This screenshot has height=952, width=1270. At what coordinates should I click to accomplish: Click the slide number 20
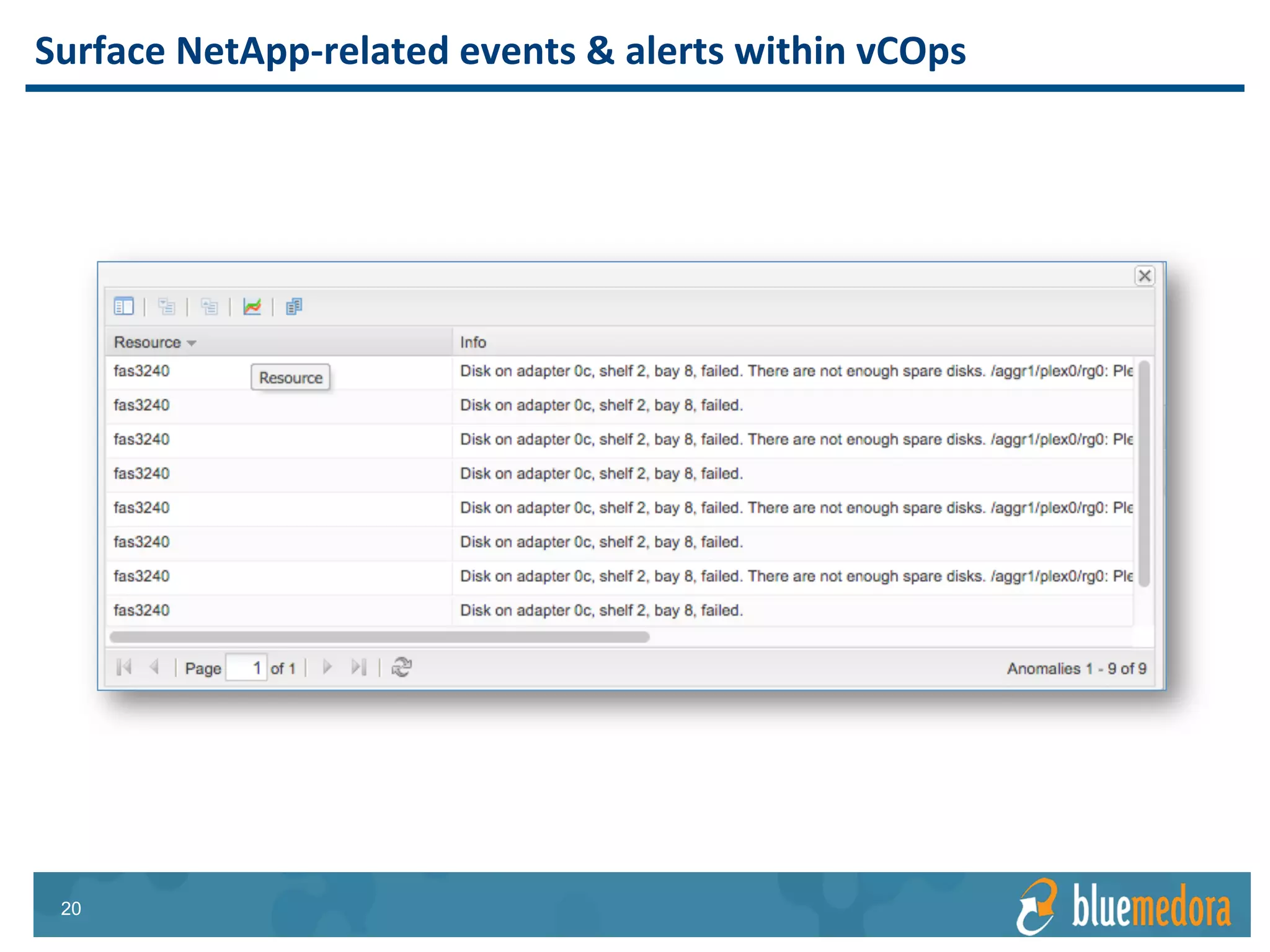(x=71, y=909)
